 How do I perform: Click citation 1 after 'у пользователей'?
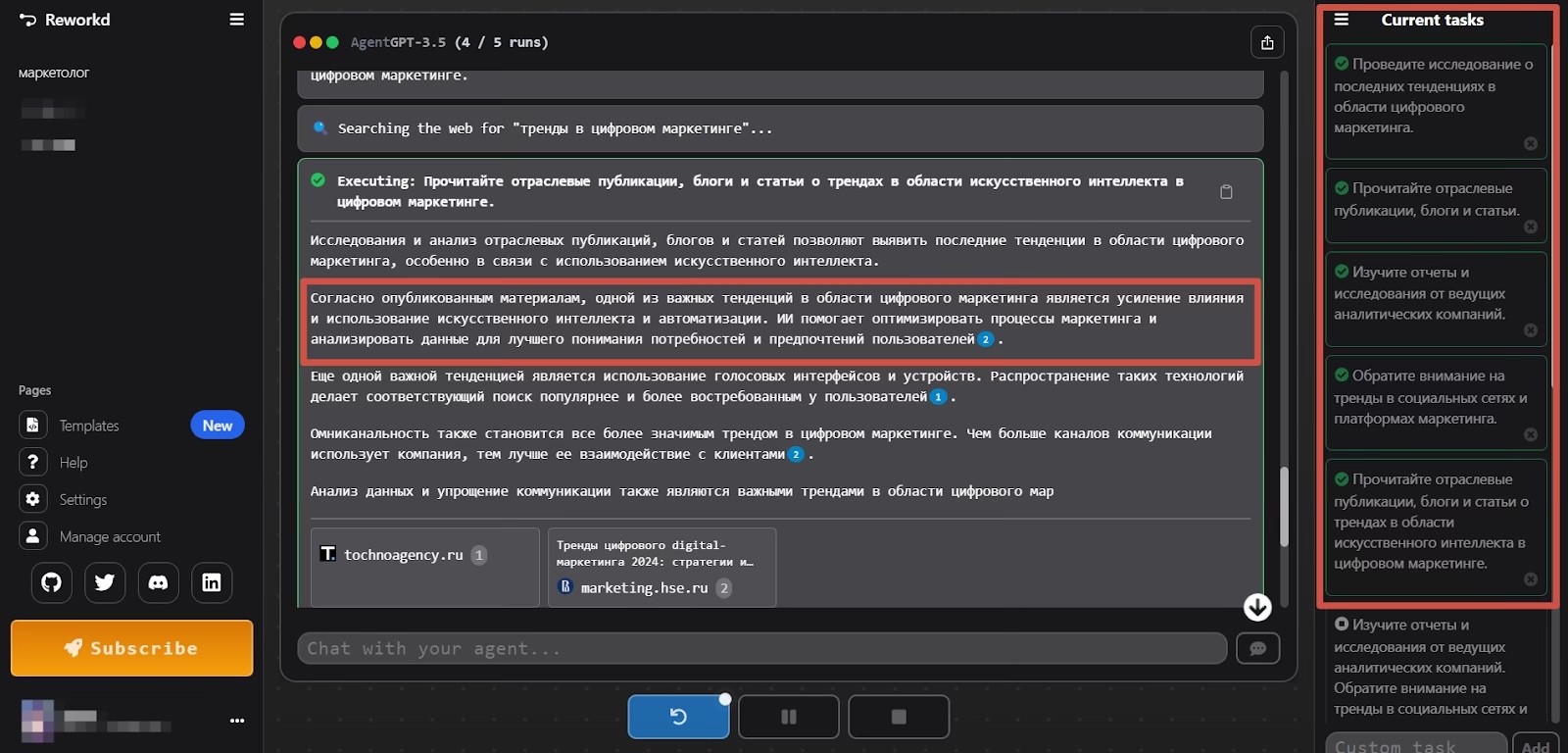[x=938, y=397]
